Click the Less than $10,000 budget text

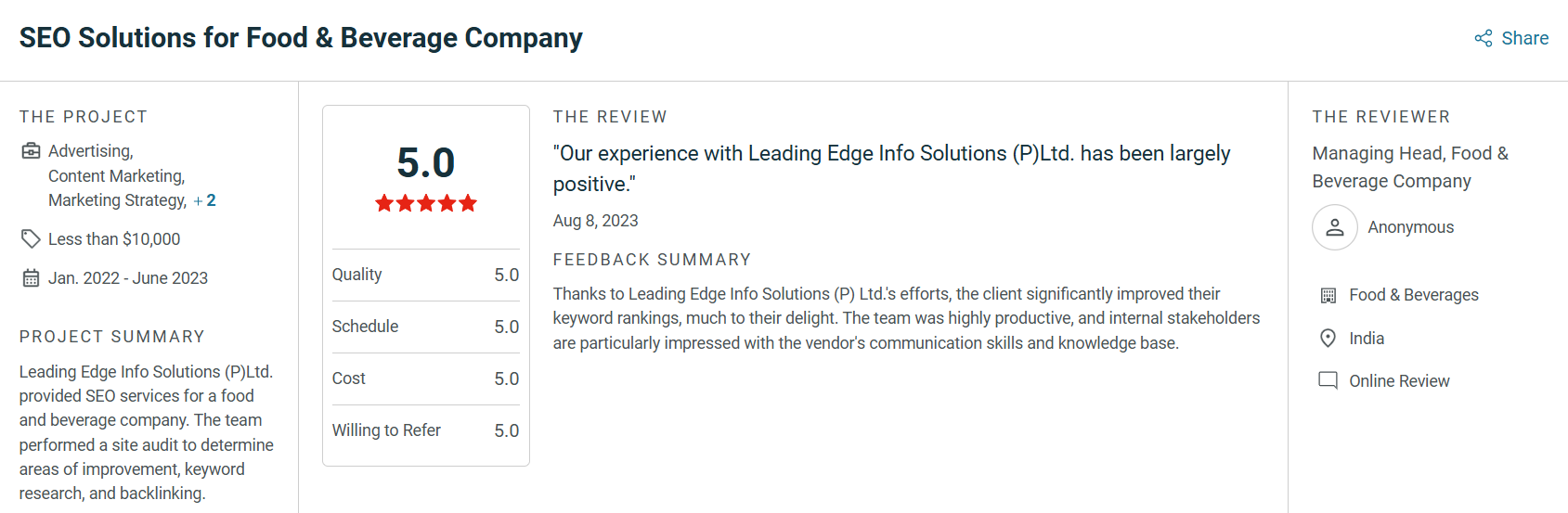point(114,239)
